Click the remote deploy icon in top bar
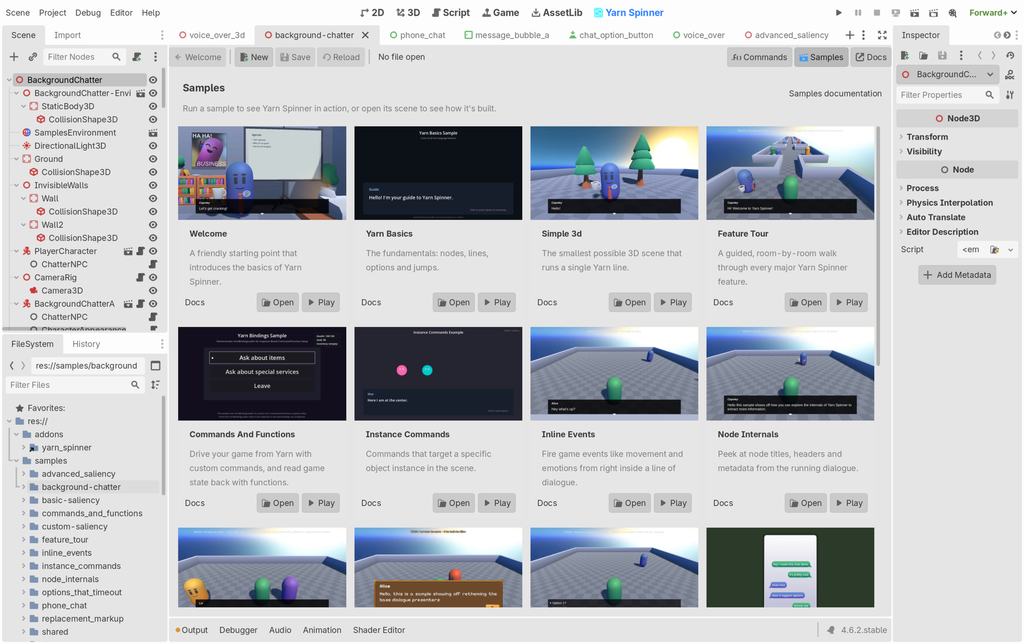The height and width of the screenshot is (644, 1024). 895,12
